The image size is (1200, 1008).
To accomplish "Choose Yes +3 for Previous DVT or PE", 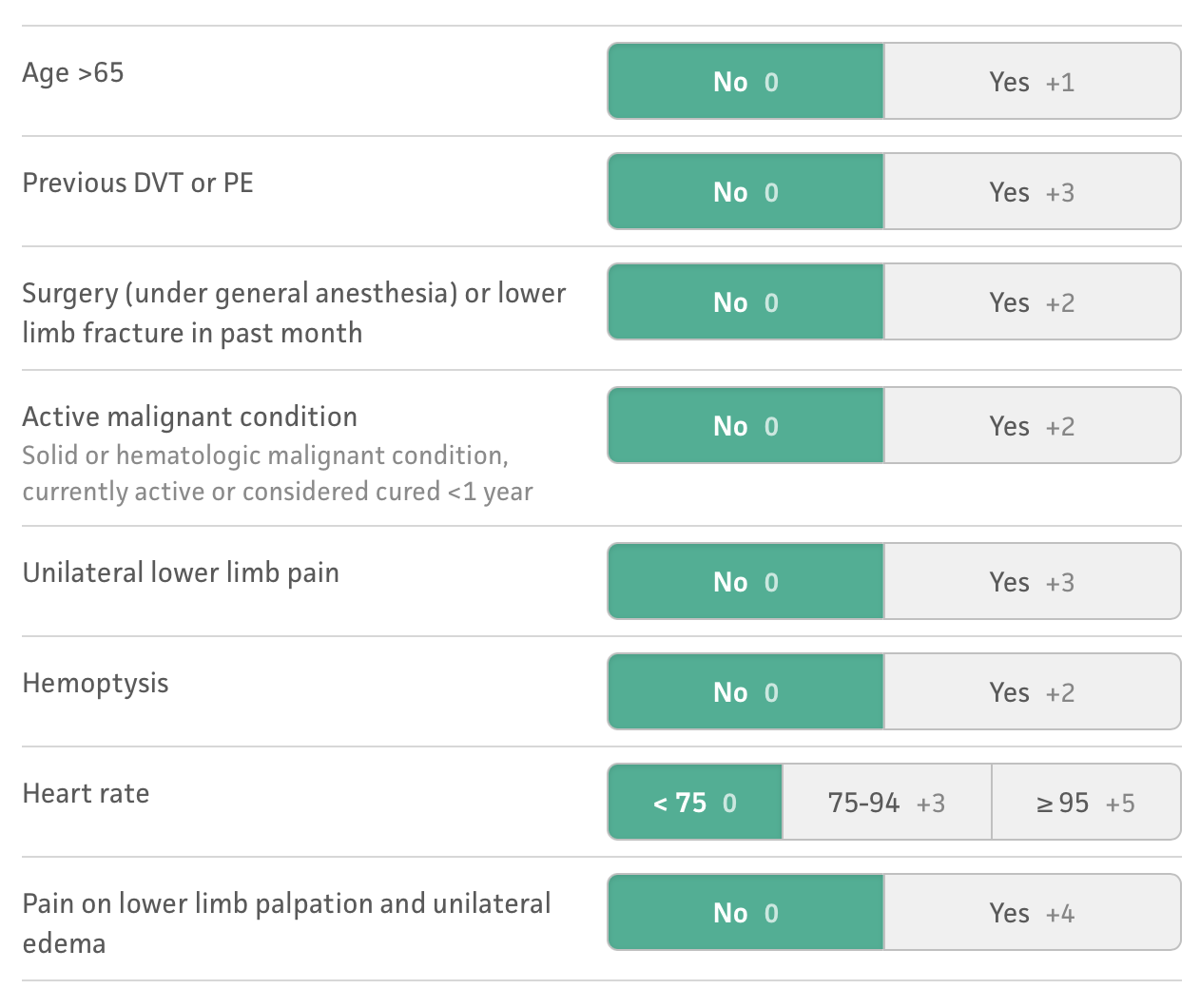I will (x=1032, y=192).
